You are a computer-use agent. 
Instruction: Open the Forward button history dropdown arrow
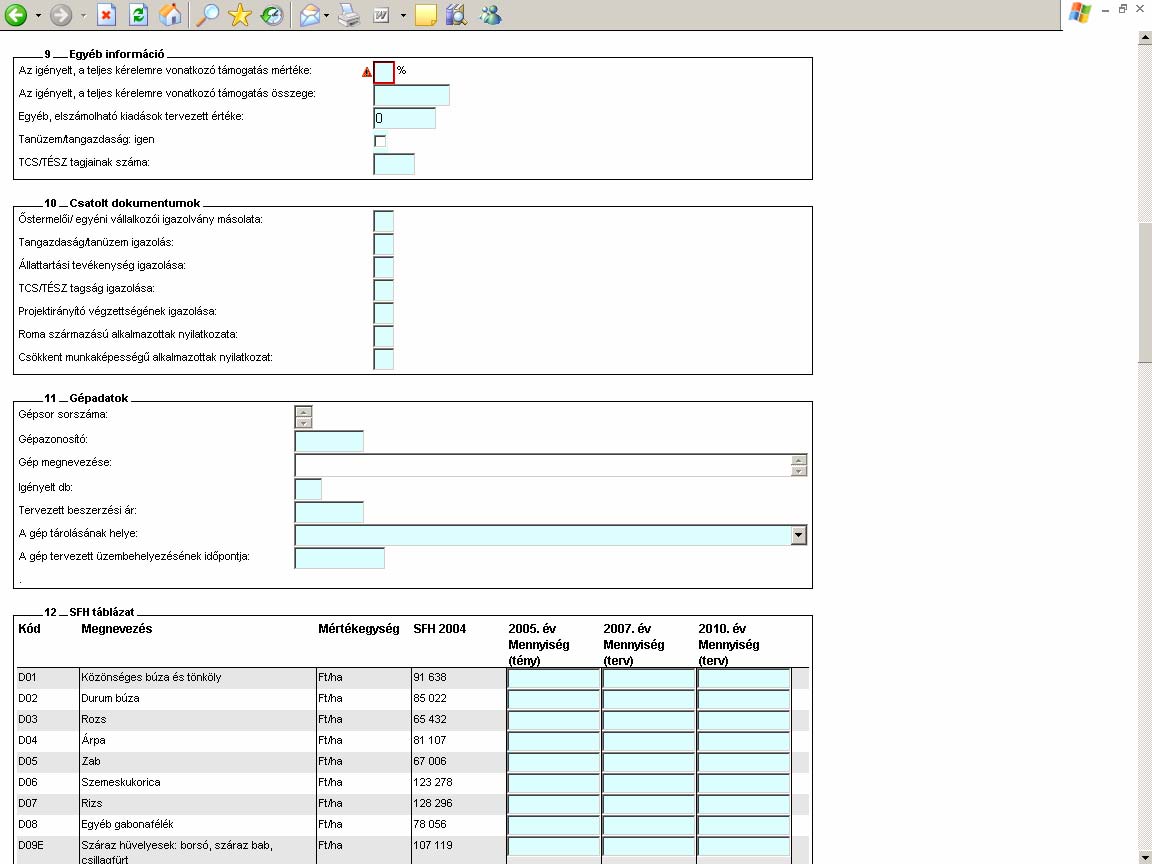click(83, 15)
